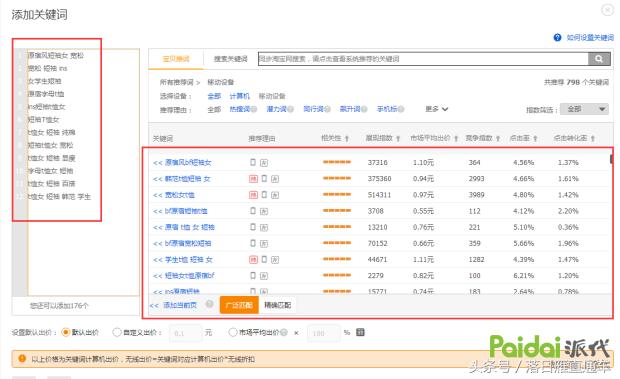Filter devices by 计算机
Image resolution: width=620 pixels, height=379 pixels.
(x=240, y=96)
